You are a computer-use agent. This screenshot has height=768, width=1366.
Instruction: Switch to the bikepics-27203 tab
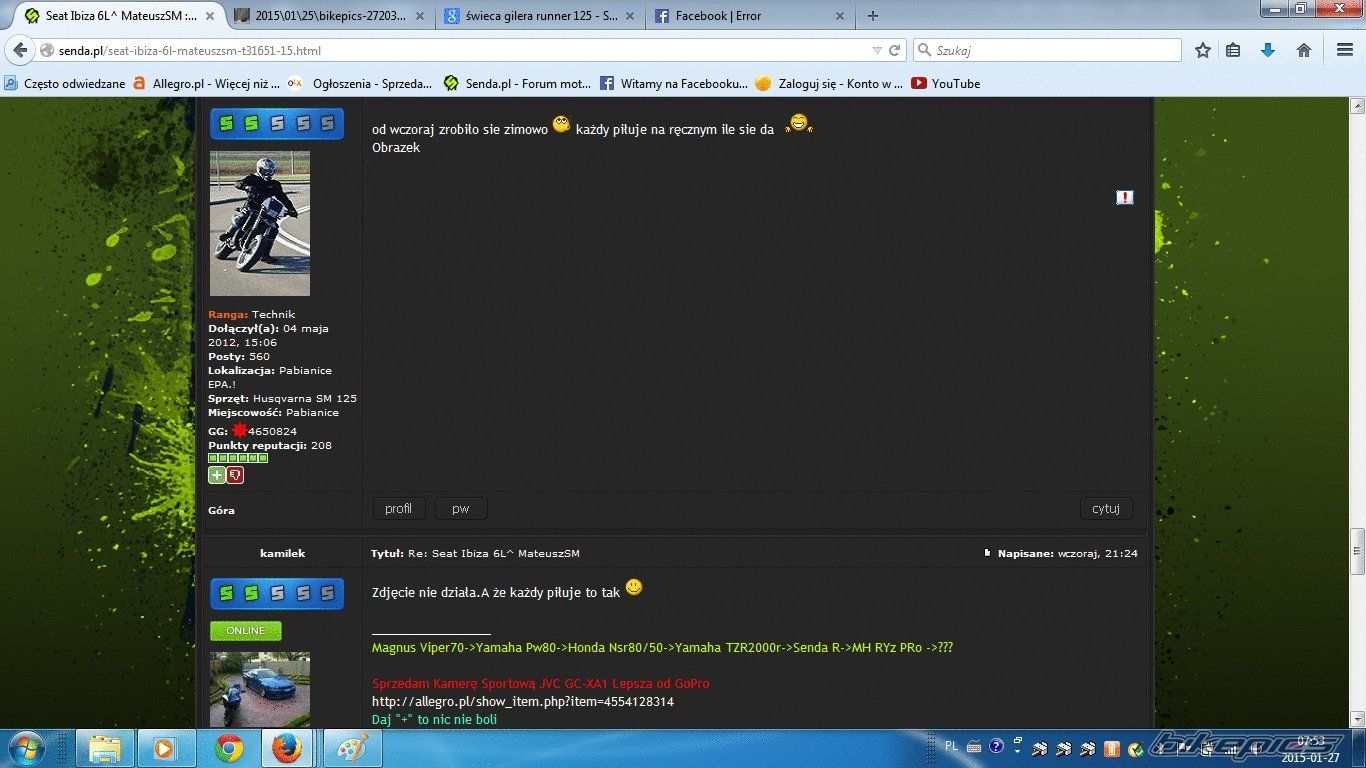328,16
